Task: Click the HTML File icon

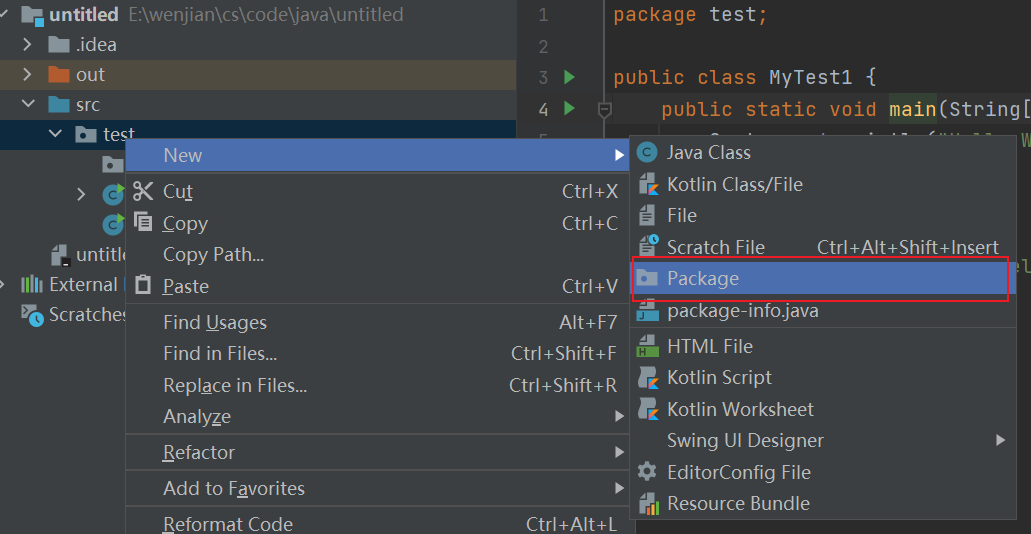Action: click(x=648, y=346)
